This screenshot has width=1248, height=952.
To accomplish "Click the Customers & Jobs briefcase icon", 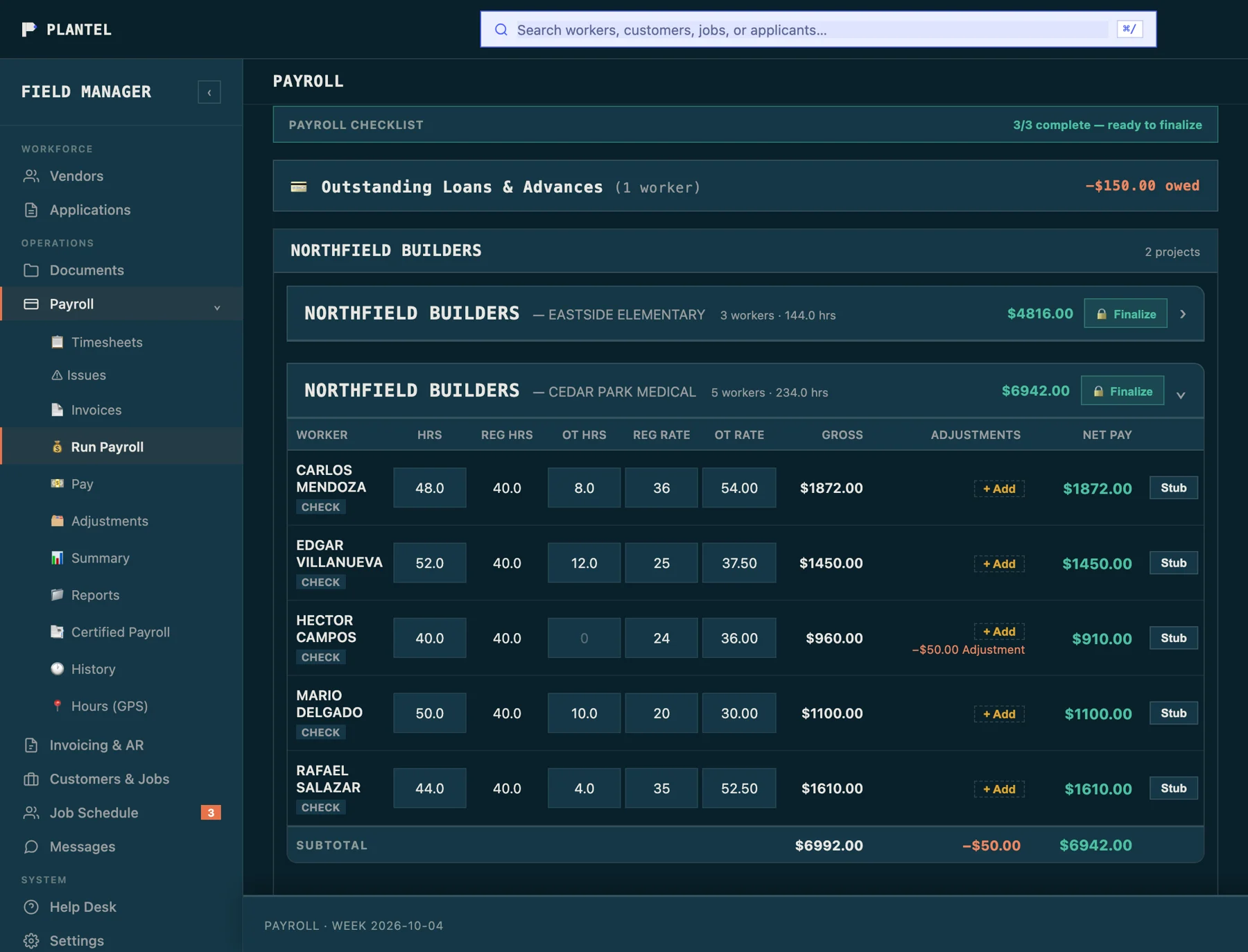I will 31,779.
